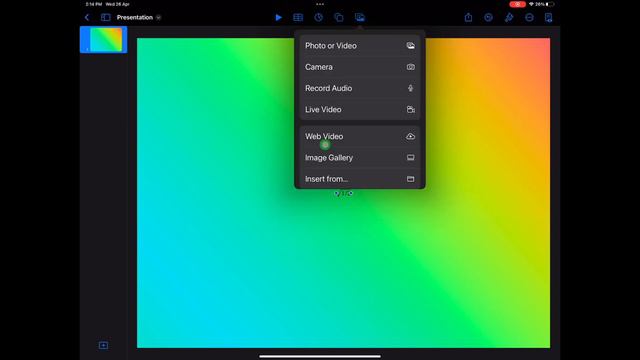Select Camera from insert menu

[360, 67]
